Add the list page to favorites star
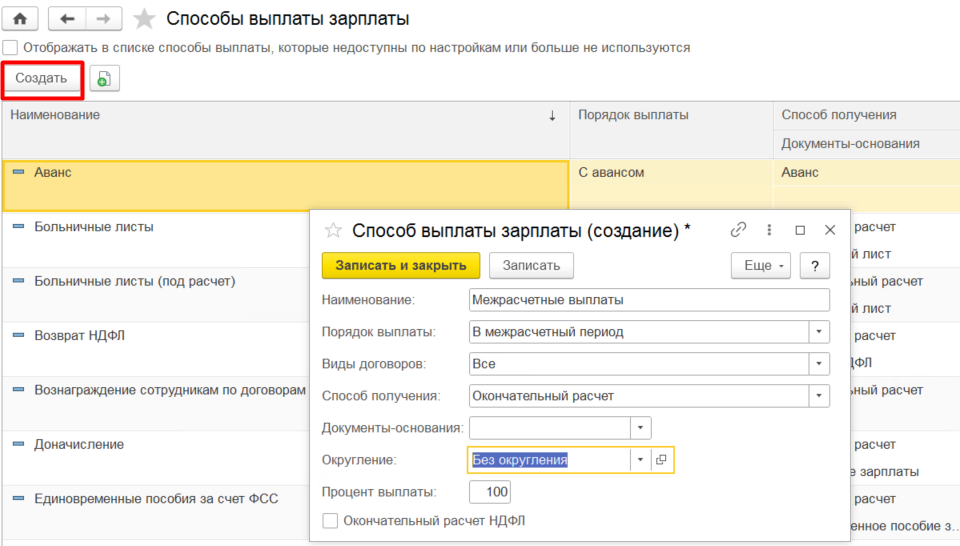 click(x=145, y=19)
